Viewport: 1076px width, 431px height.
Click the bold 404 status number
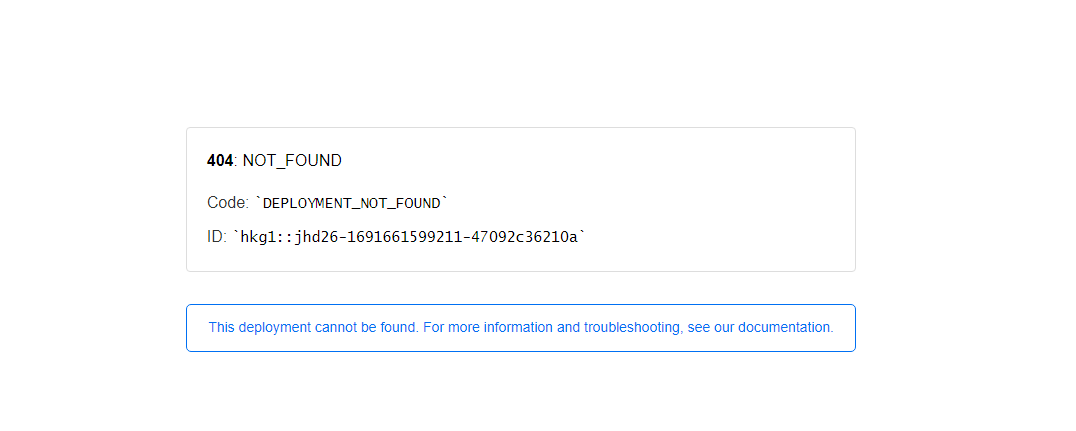click(x=220, y=161)
